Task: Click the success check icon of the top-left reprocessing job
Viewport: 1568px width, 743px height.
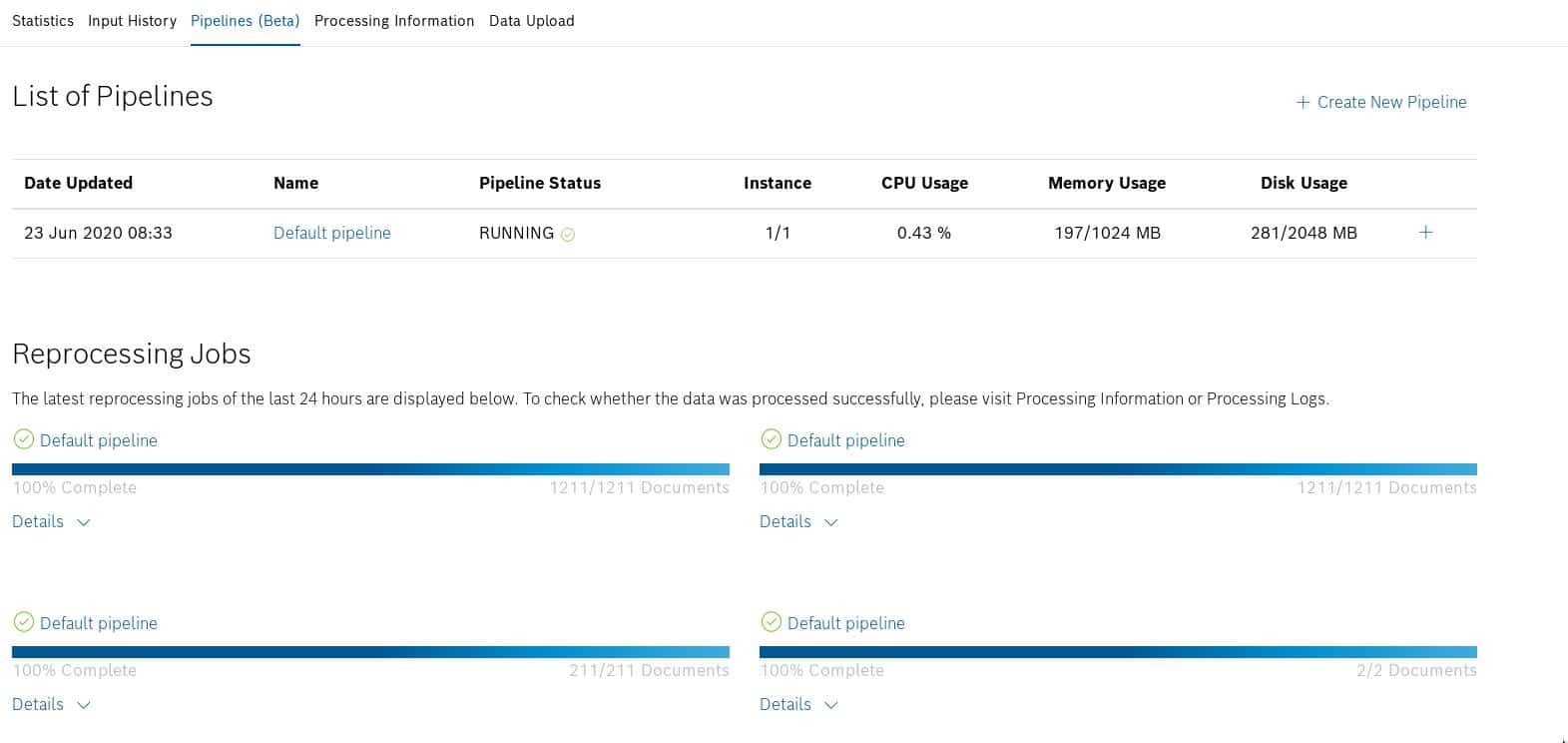Action: (24, 439)
